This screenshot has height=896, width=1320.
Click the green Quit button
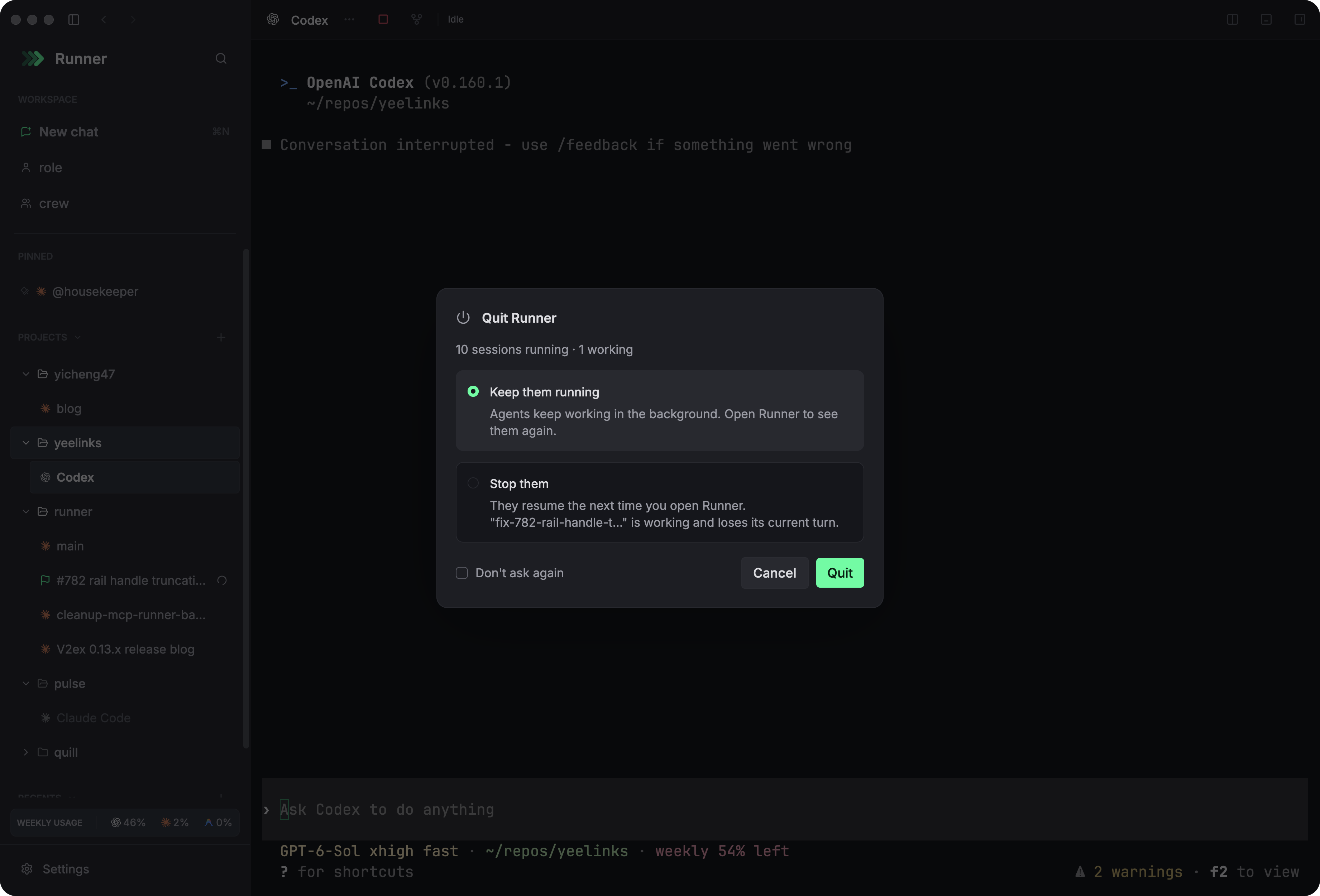pyautogui.click(x=840, y=573)
